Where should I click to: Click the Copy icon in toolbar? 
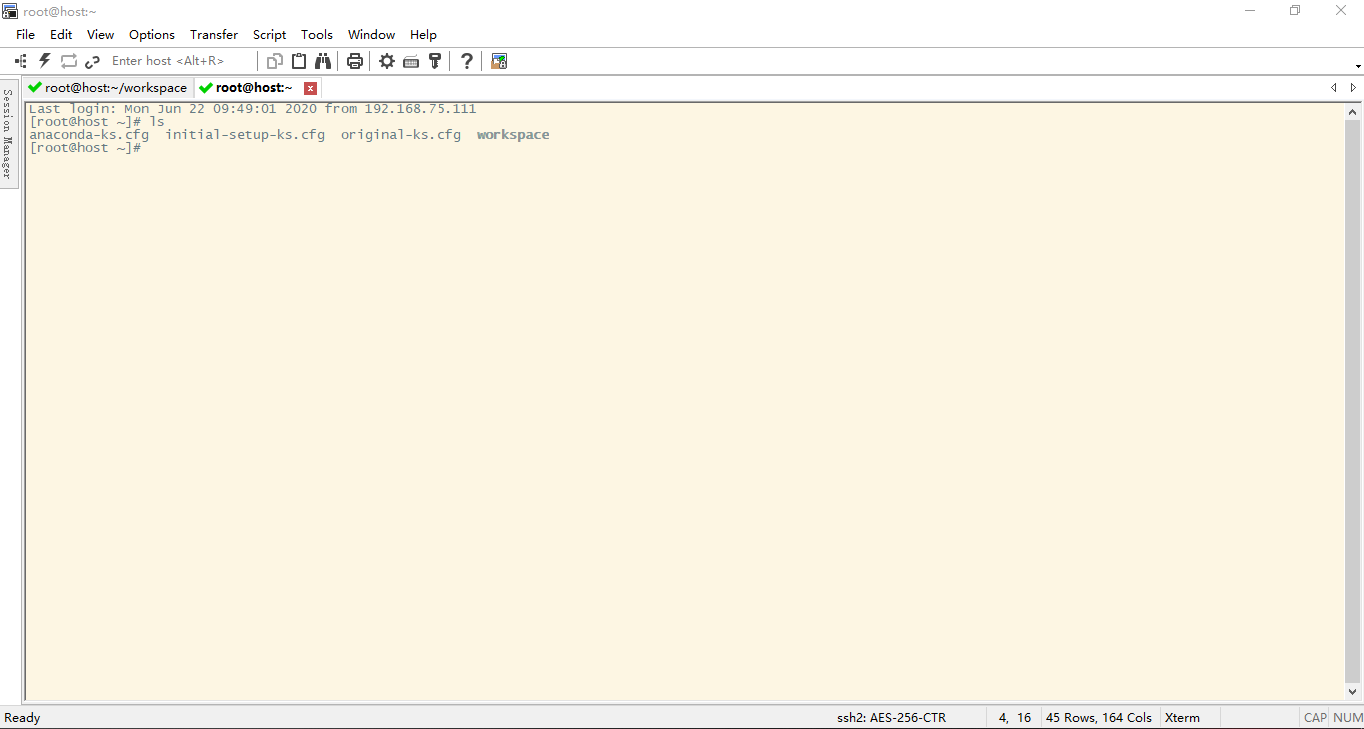(275, 61)
